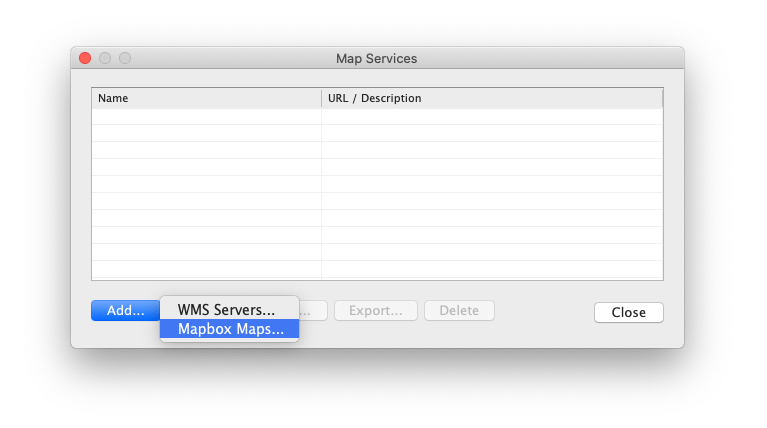Select the first empty row's URL cell
767x428 pixels.
coord(490,116)
